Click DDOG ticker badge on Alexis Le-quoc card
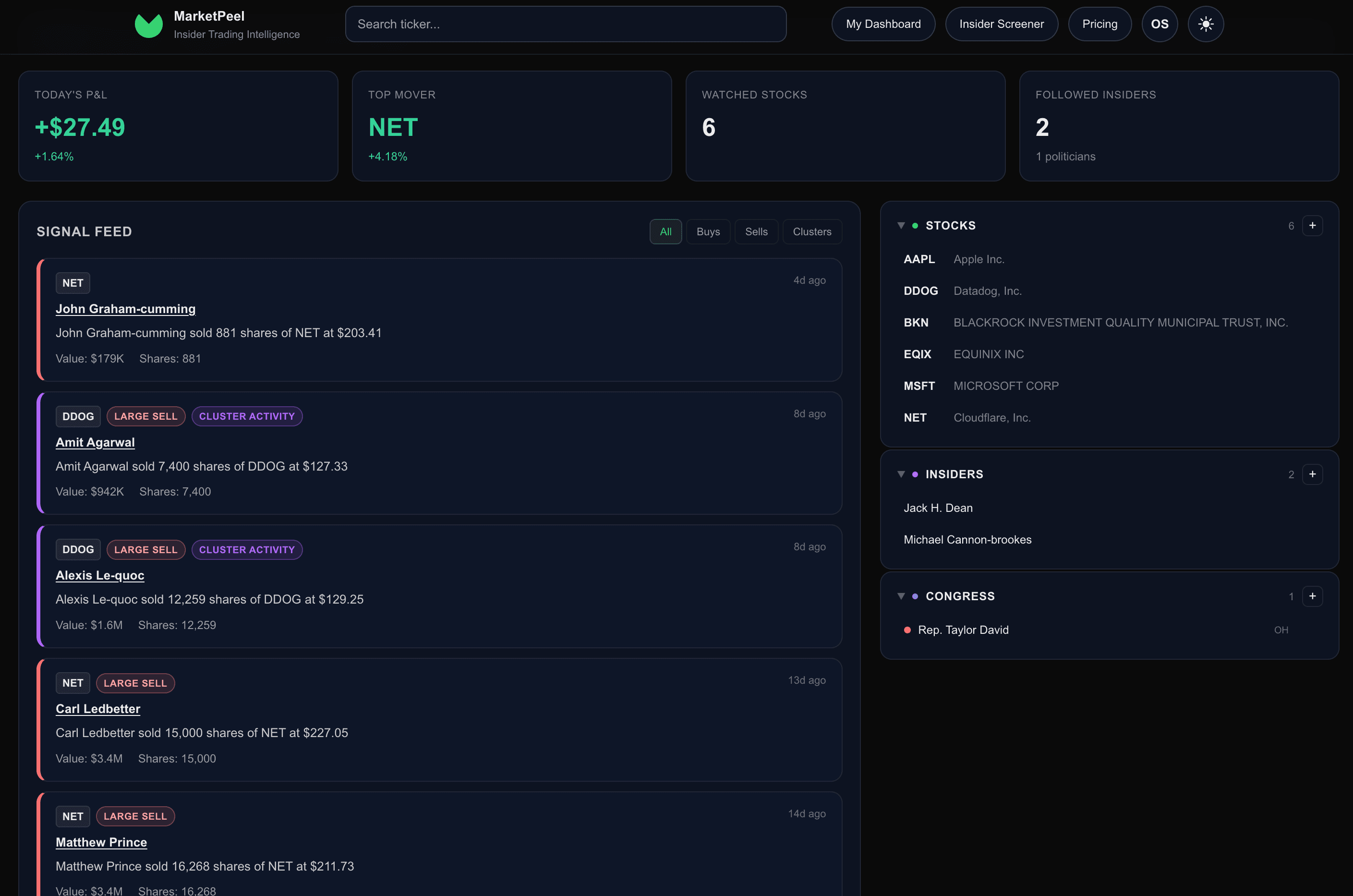The image size is (1353, 896). pos(78,550)
